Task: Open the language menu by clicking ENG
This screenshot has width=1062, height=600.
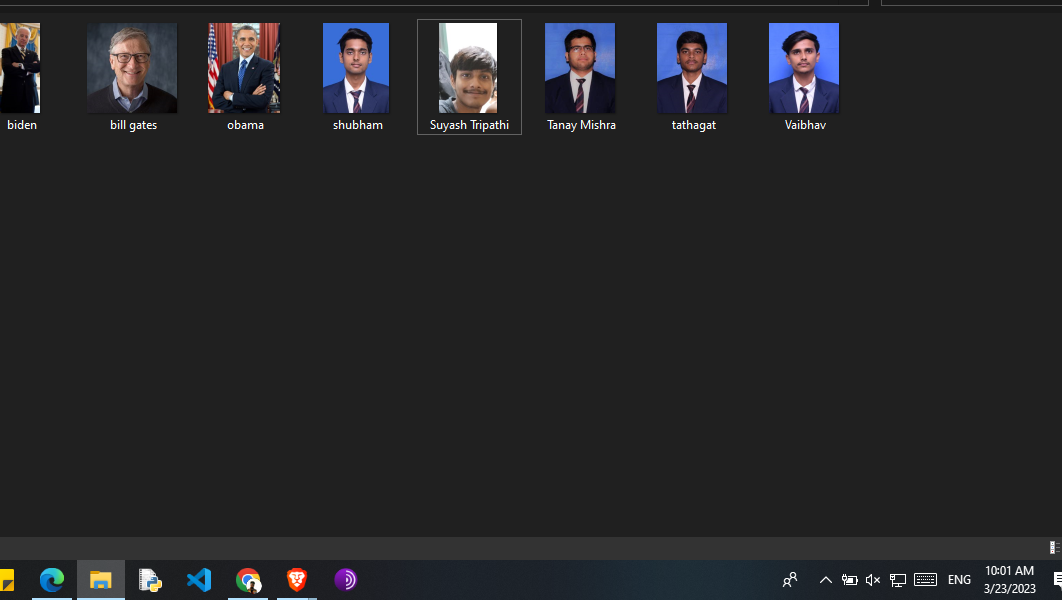Action: [x=958, y=580]
